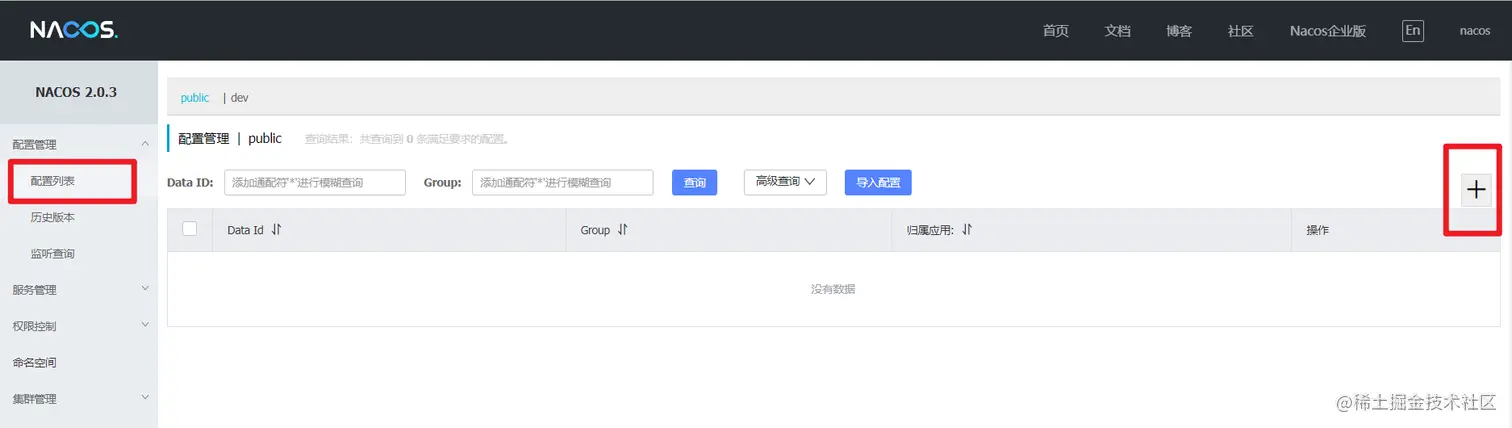
Task: Open 社区 in the top navigation
Action: pos(1241,31)
